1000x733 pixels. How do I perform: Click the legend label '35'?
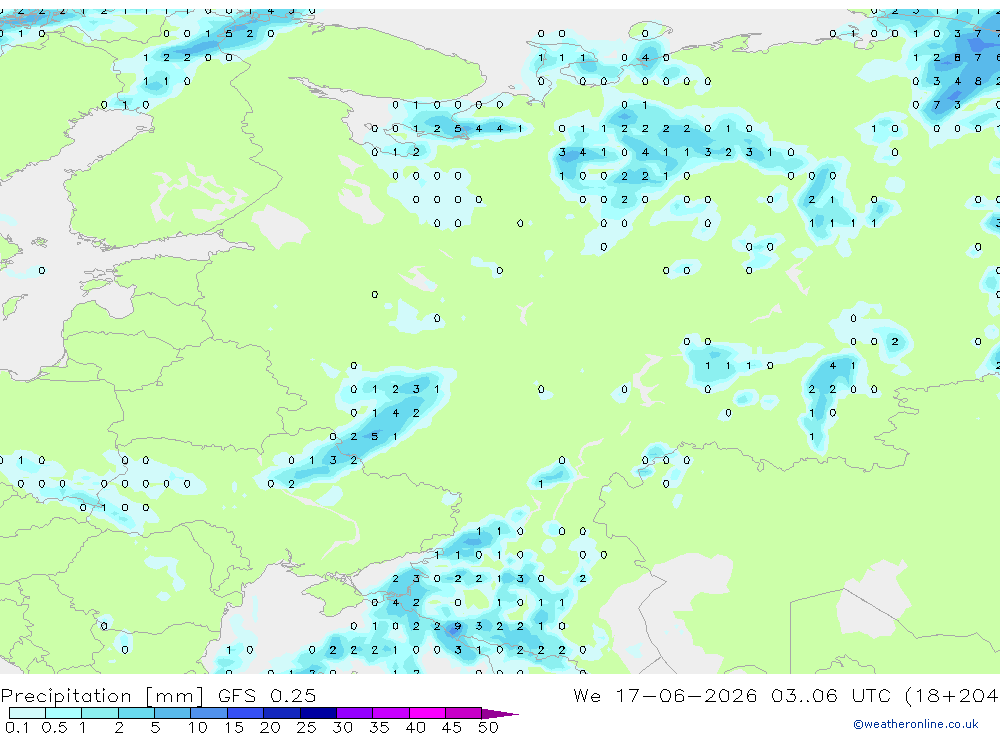379,727
